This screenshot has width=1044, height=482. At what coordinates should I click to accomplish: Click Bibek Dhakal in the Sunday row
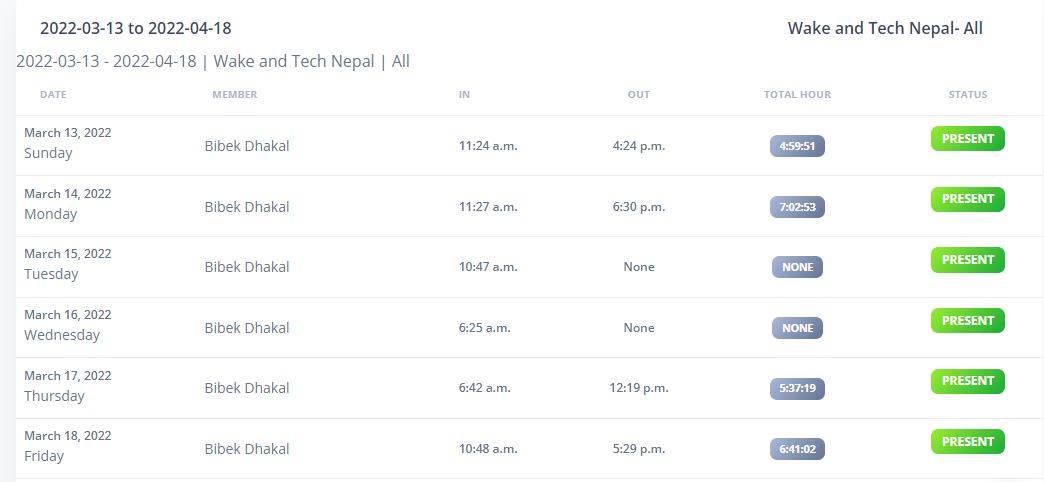[246, 146]
